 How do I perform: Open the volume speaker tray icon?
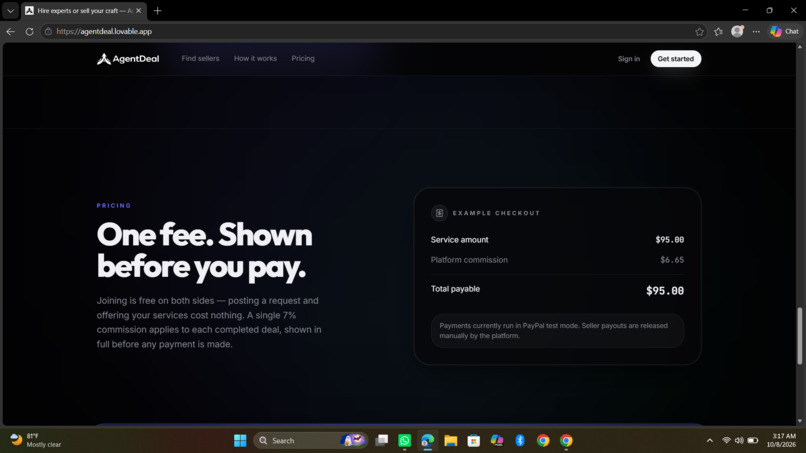pyautogui.click(x=739, y=441)
